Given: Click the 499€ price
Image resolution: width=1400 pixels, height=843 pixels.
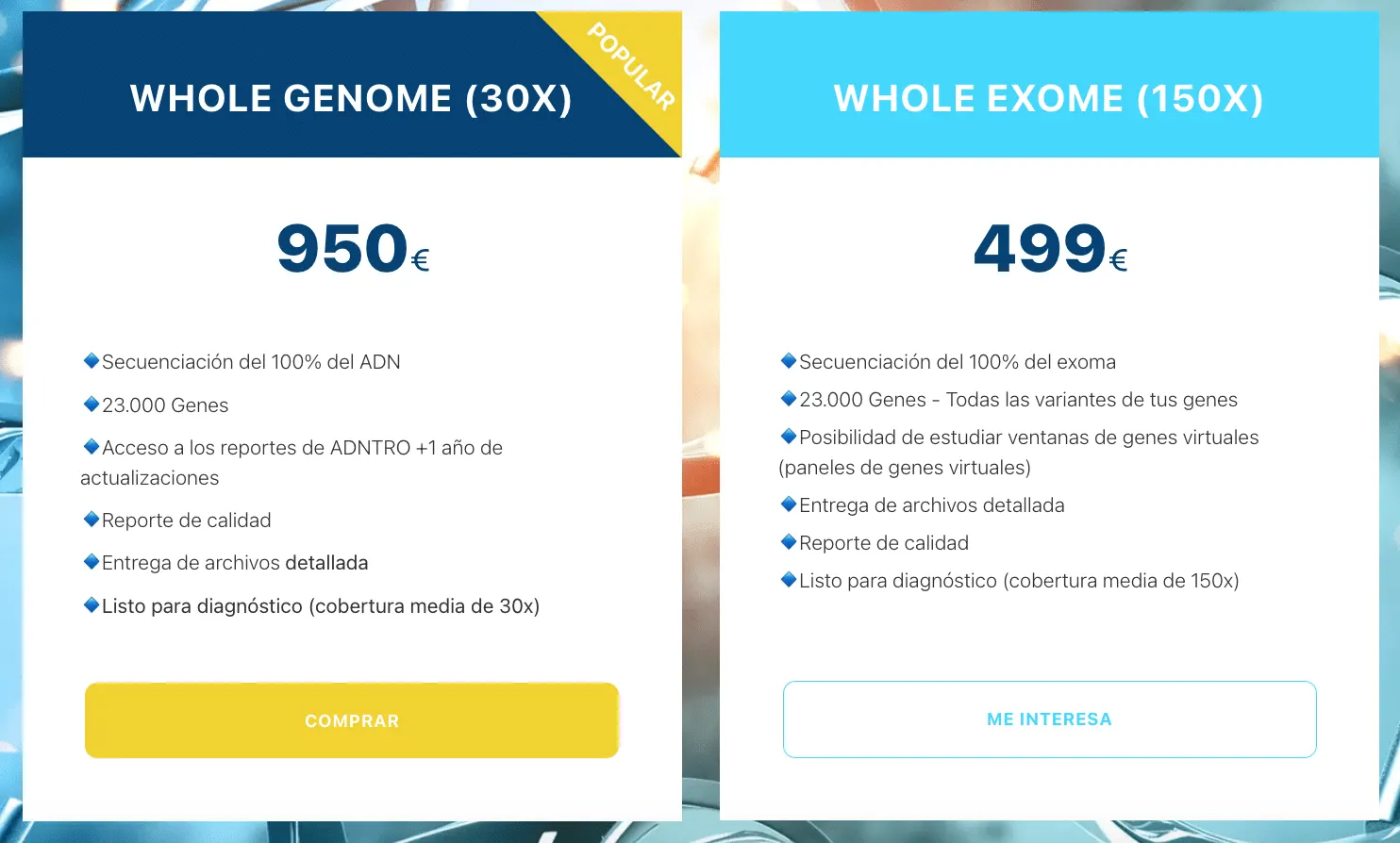Looking at the screenshot, I should click(1050, 249).
